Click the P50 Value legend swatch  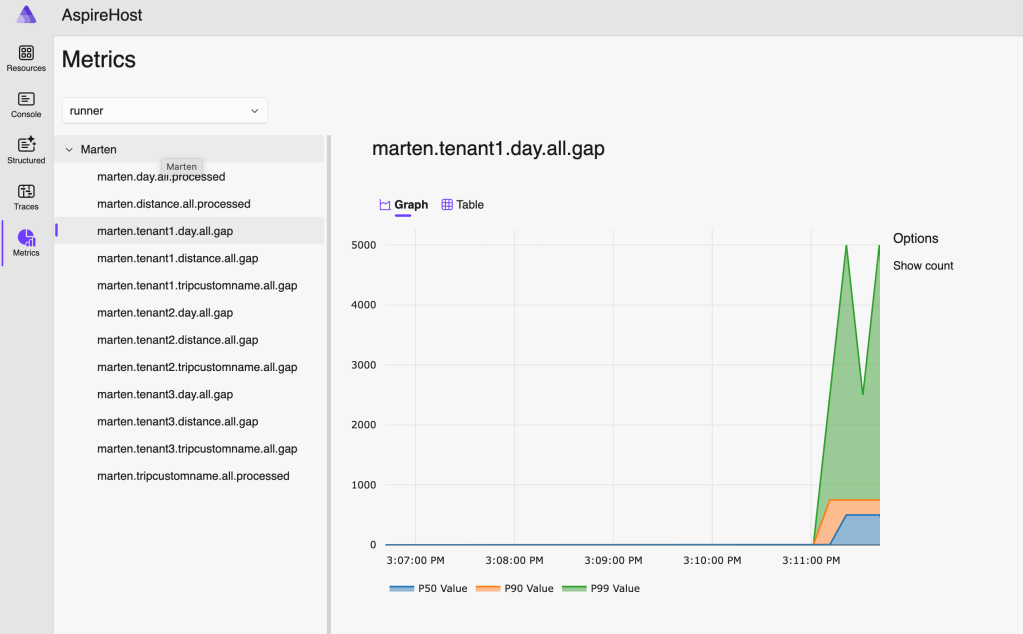pos(401,588)
